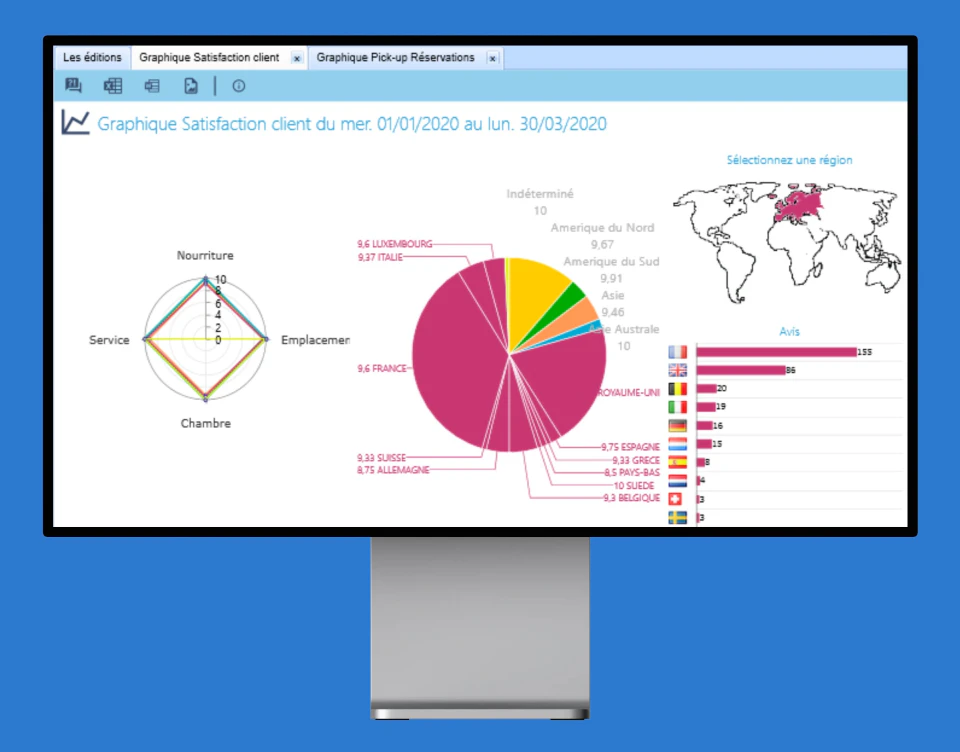This screenshot has height=752, width=960.
Task: Select the United Kingdom flag in the bar chart
Action: 677,369
